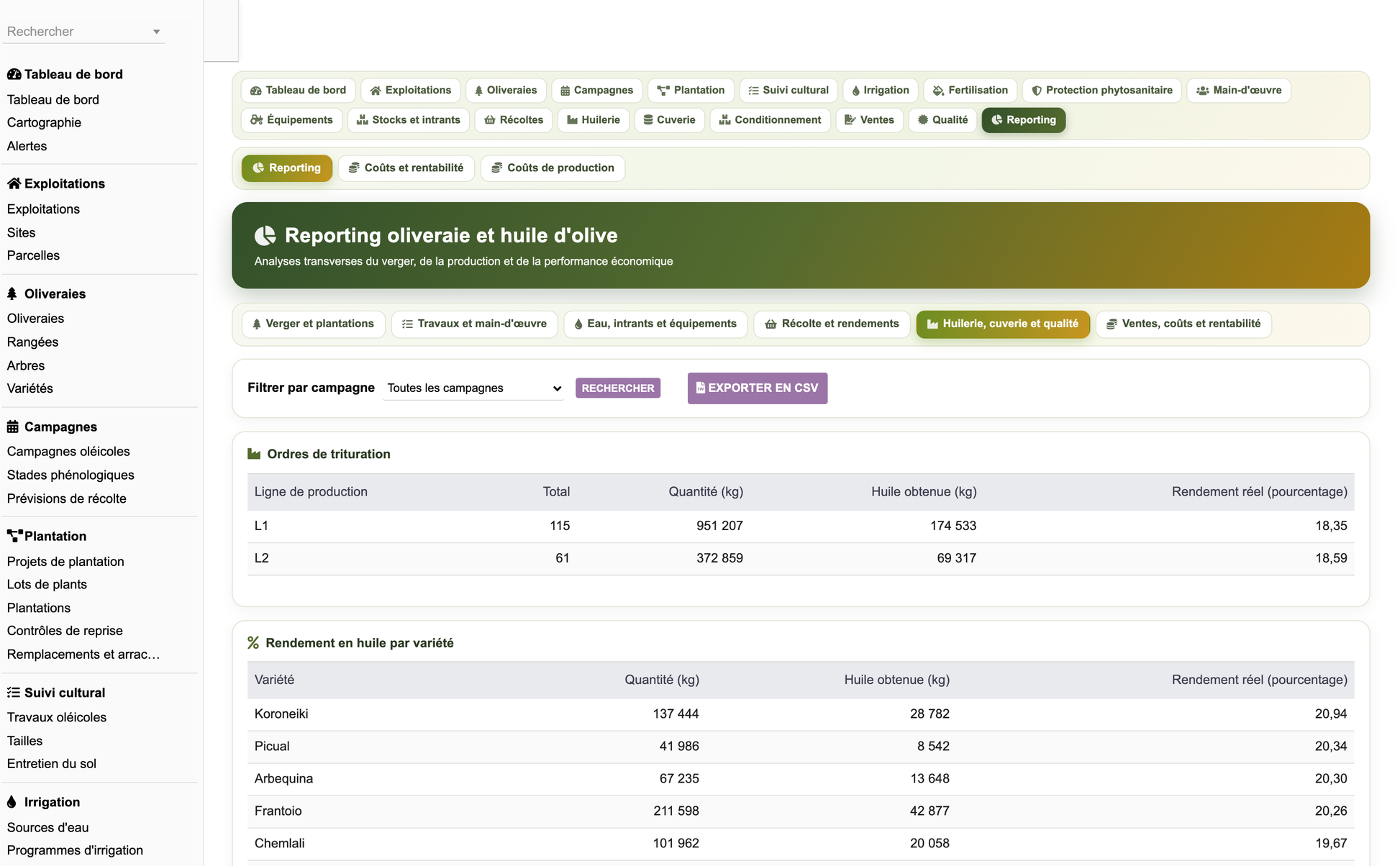This screenshot has width=1400, height=866.
Task: Click the basket icon in Récoltes tab
Action: [x=490, y=120]
